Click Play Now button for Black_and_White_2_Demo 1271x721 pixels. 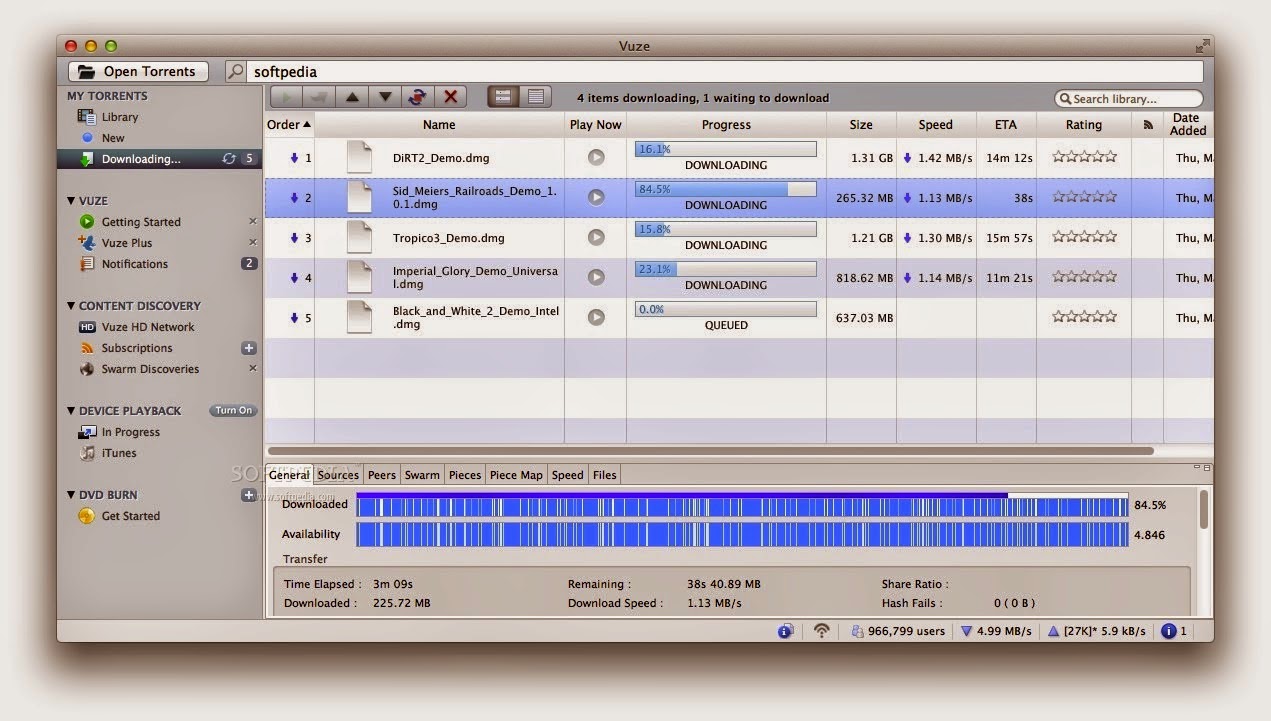596,317
